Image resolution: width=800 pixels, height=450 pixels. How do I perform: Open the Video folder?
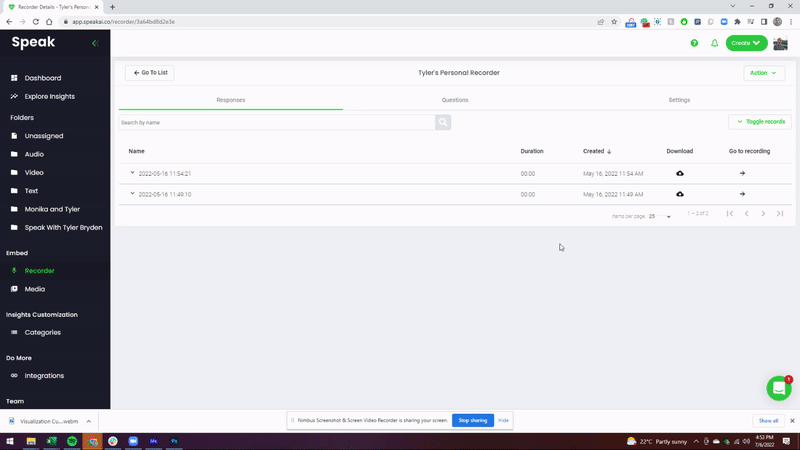pos(34,172)
